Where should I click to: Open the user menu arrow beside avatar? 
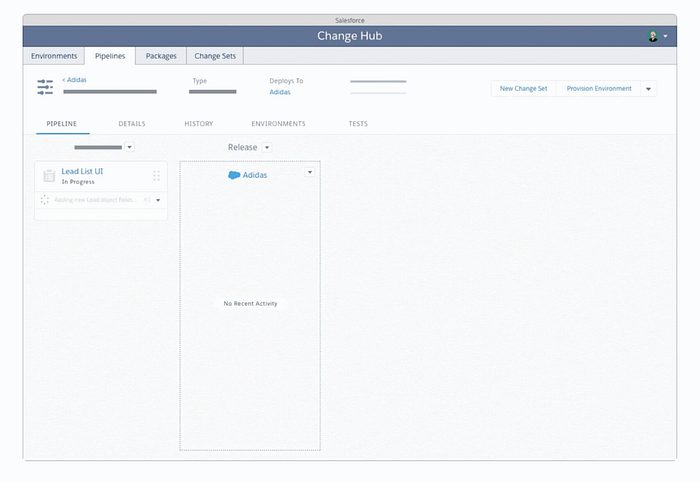[x=666, y=37]
